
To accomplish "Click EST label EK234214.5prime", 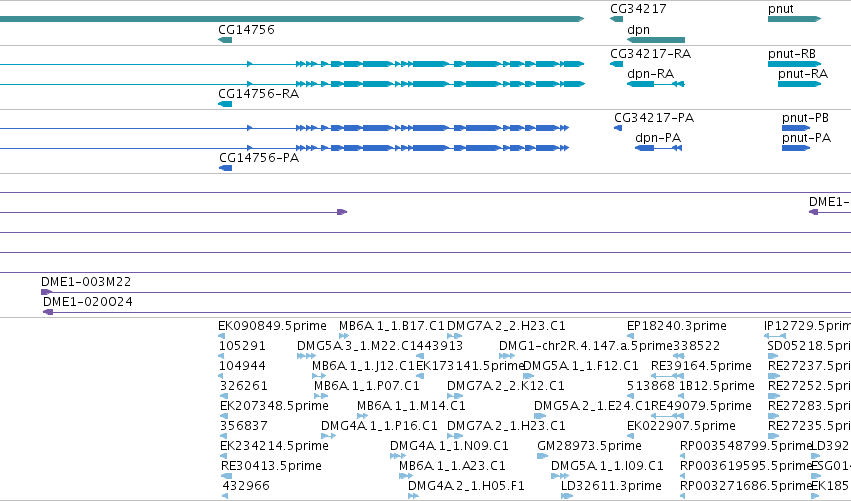I will click(274, 446).
